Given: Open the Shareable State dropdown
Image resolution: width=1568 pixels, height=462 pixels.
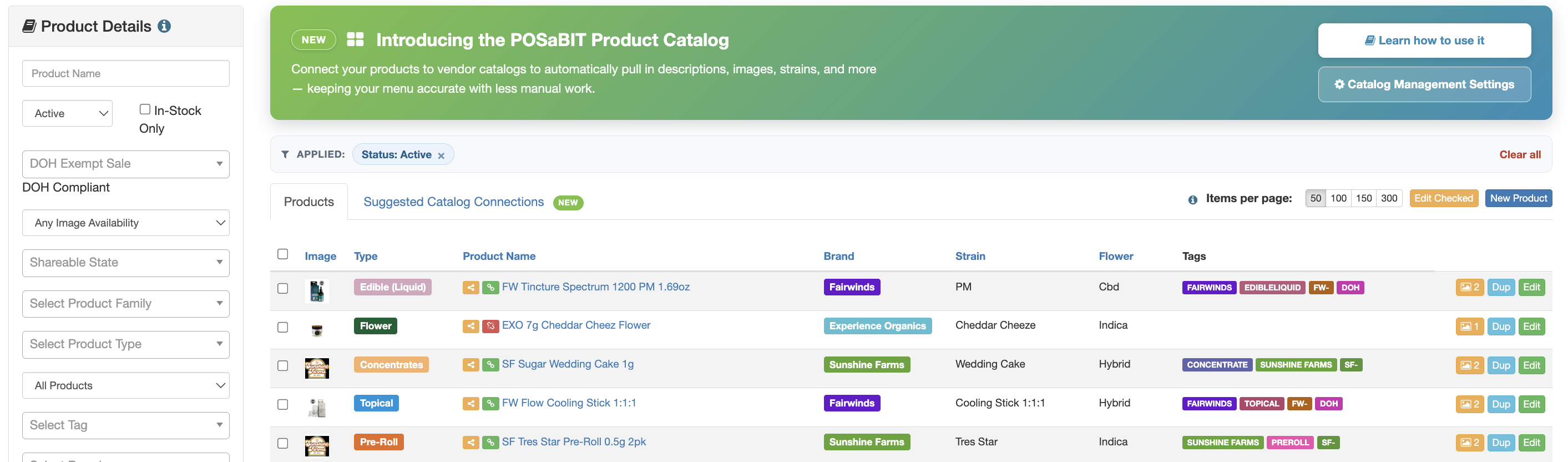Looking at the screenshot, I should pos(126,263).
